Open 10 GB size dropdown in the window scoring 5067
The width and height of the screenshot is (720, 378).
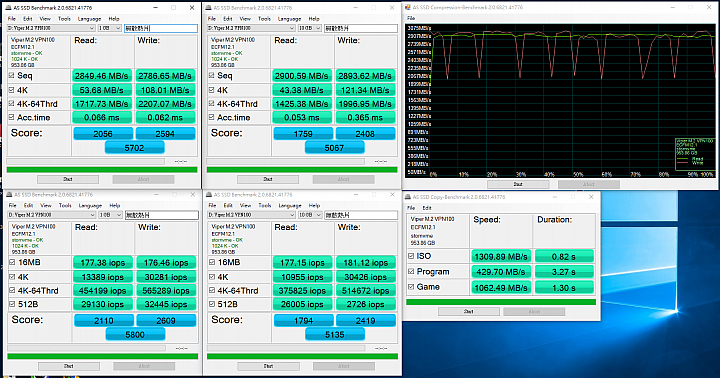[x=310, y=28]
